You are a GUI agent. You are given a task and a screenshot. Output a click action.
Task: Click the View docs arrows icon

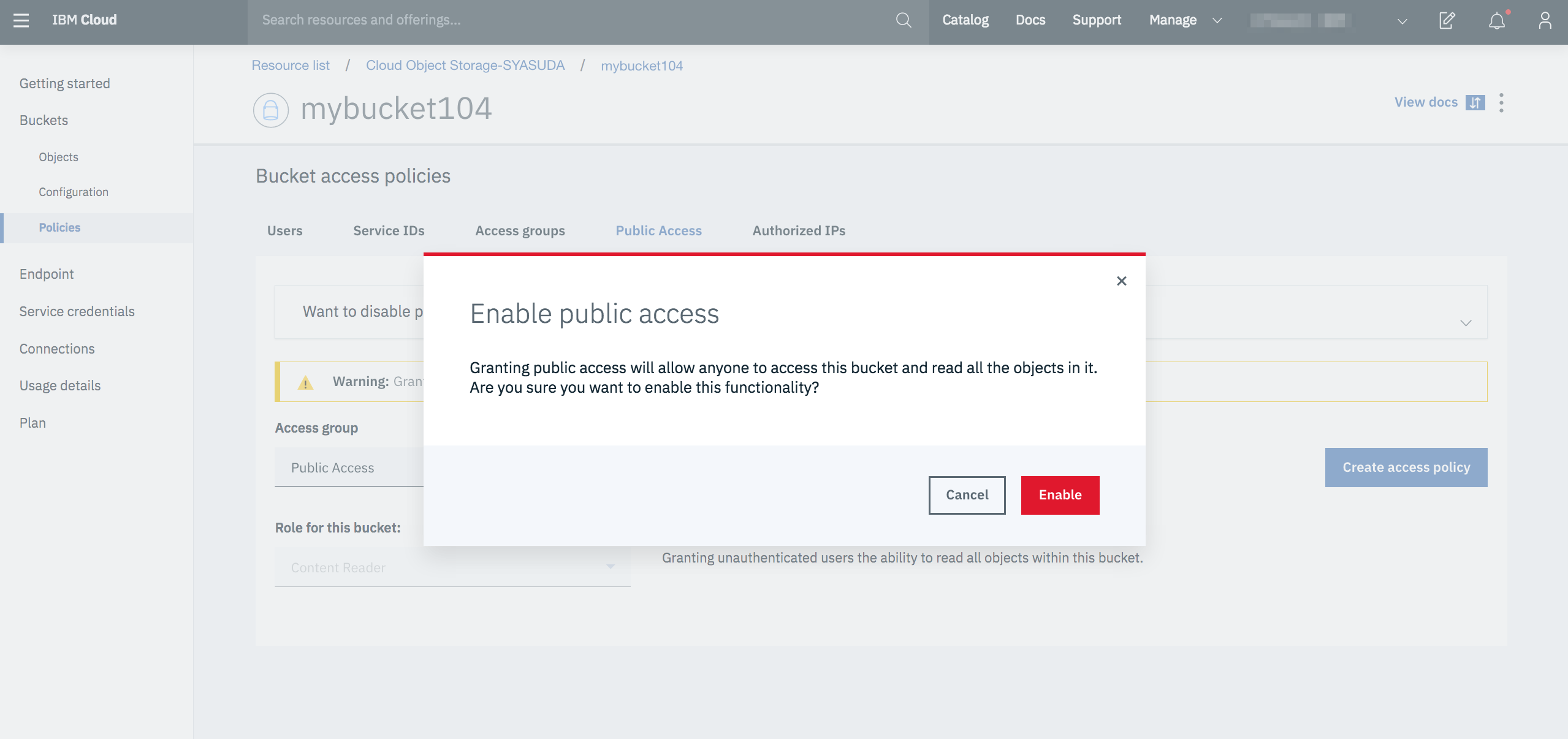tap(1475, 102)
